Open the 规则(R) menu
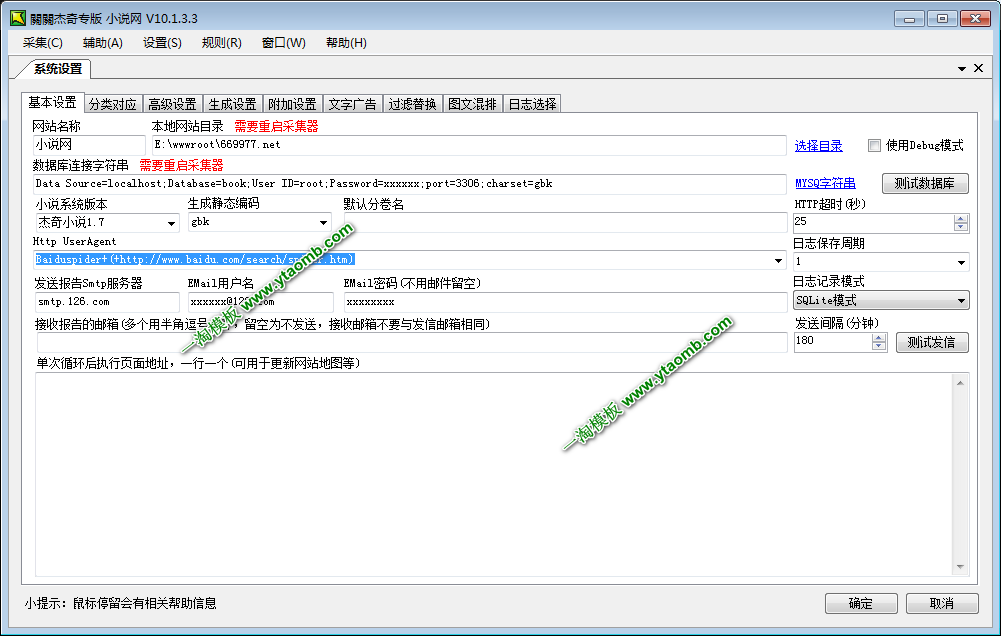The width and height of the screenshot is (1001, 636). 222,43
